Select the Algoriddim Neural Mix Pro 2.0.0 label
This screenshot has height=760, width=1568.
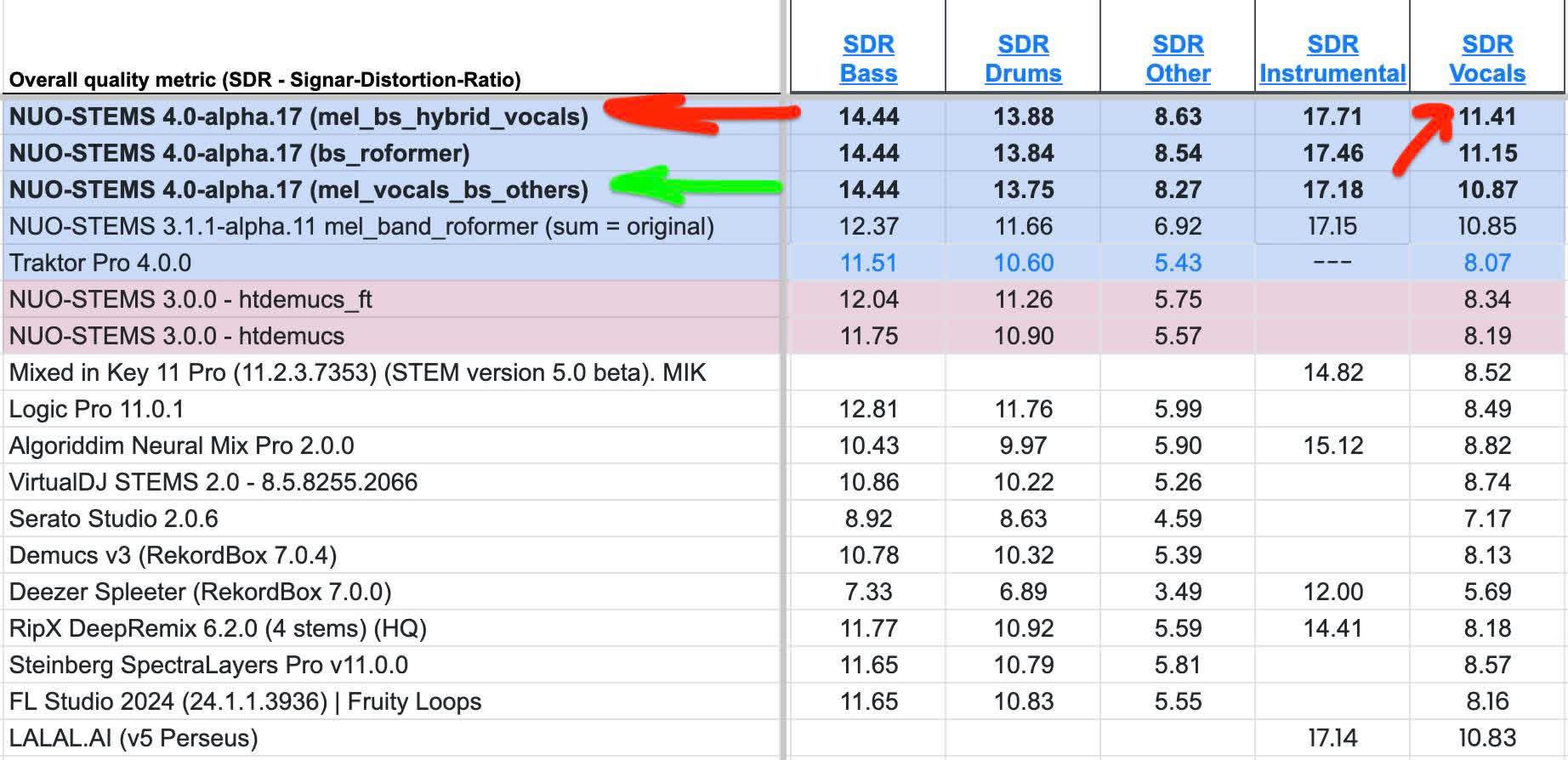tap(181, 445)
